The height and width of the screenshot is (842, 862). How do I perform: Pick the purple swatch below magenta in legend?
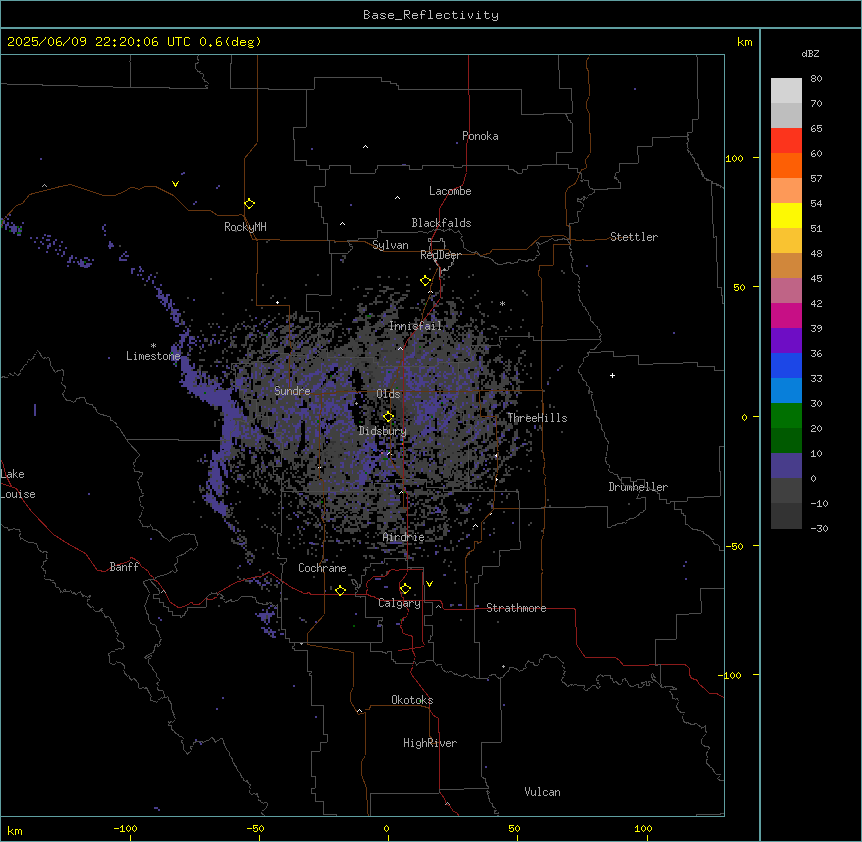[x=786, y=340]
